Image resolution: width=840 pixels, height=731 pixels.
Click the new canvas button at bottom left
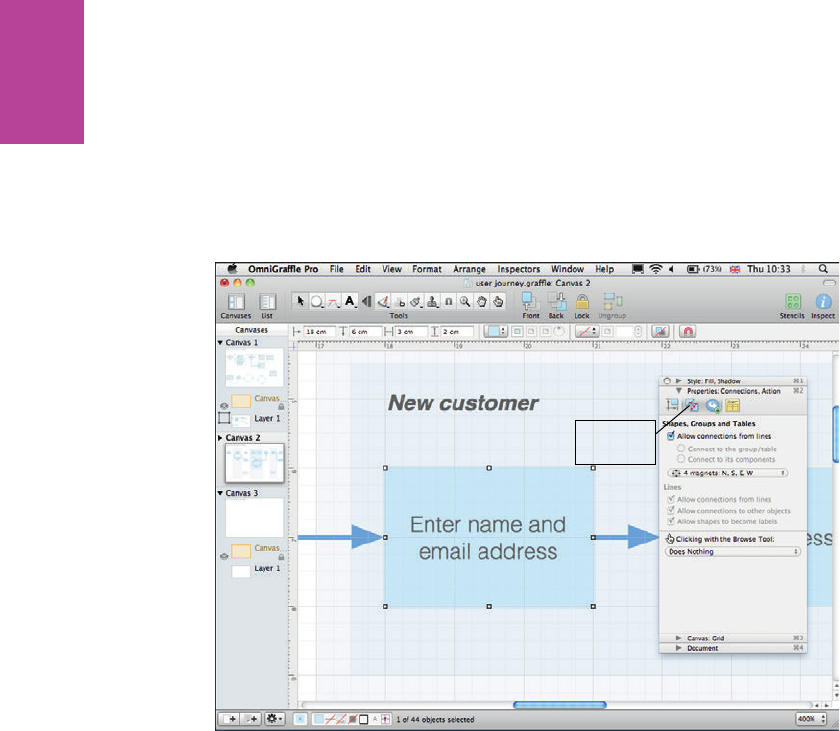pos(230,719)
